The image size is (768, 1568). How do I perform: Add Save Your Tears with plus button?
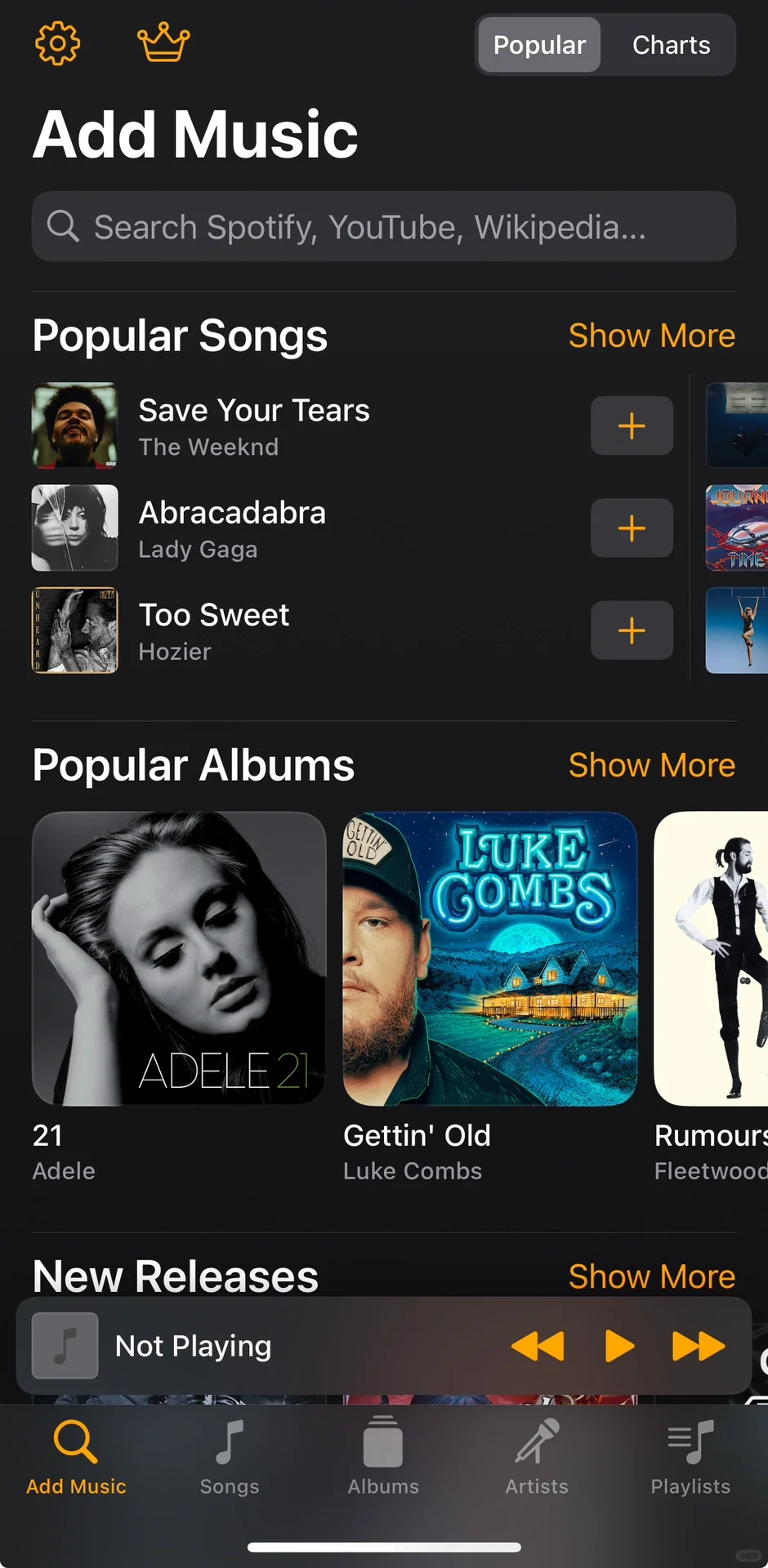(x=632, y=425)
